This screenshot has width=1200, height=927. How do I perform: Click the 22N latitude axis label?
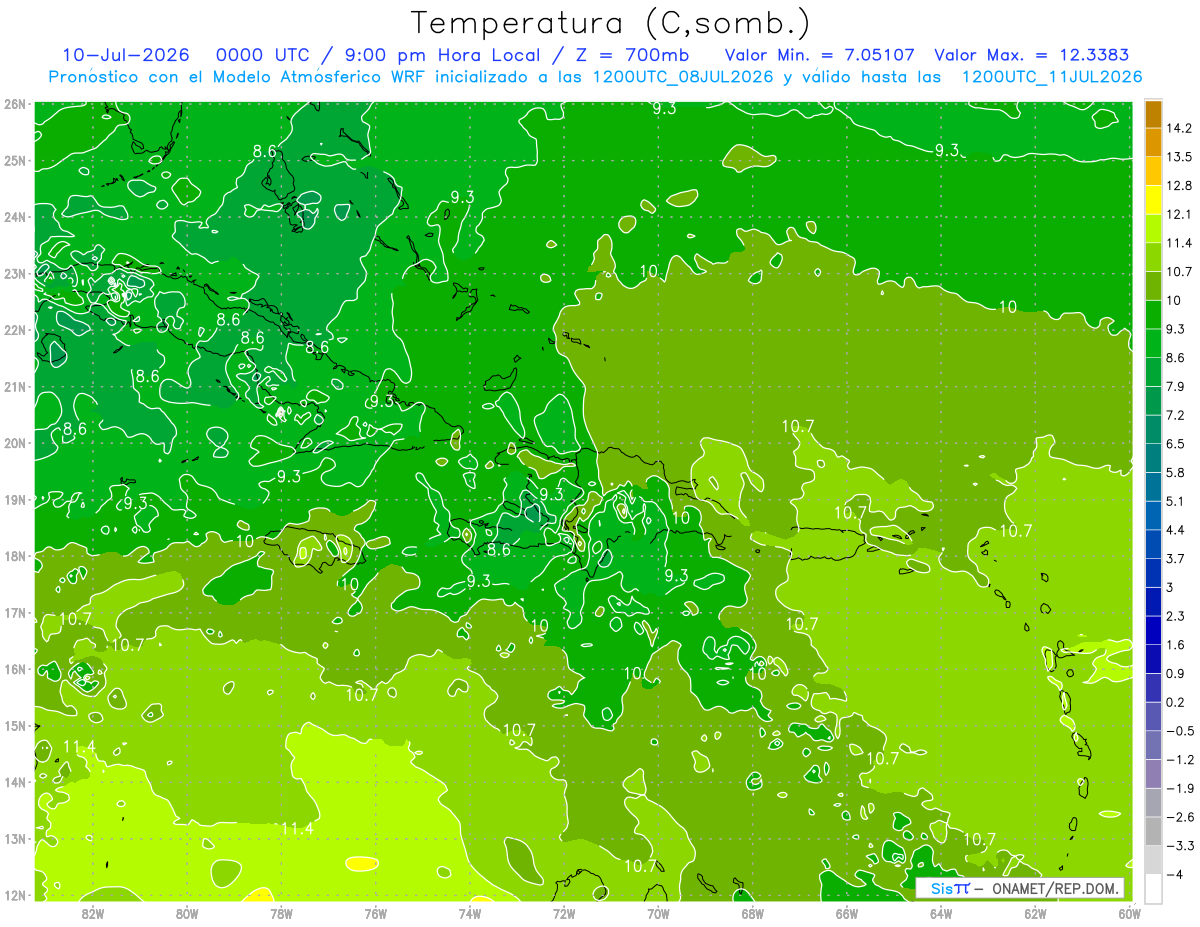click(14, 330)
